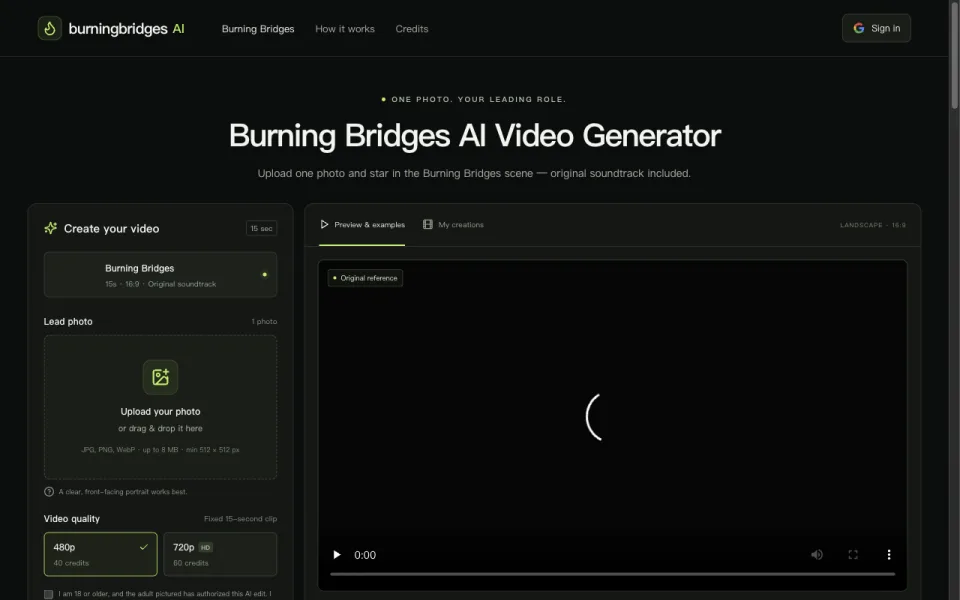960x600 pixels.
Task: Open the How it works nav link
Action: tap(345, 29)
